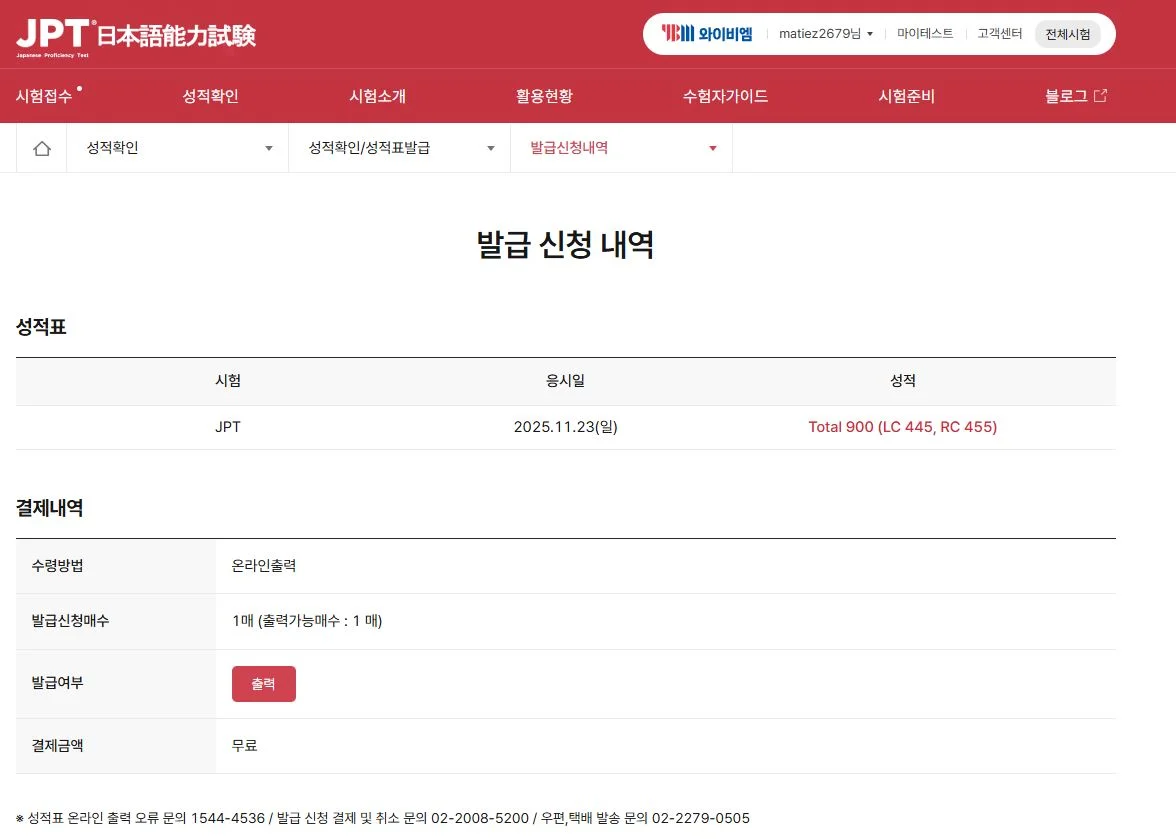Image resolution: width=1176 pixels, height=839 pixels.
Task: Click the YBM 와이비엠 logo button
Action: [708, 33]
